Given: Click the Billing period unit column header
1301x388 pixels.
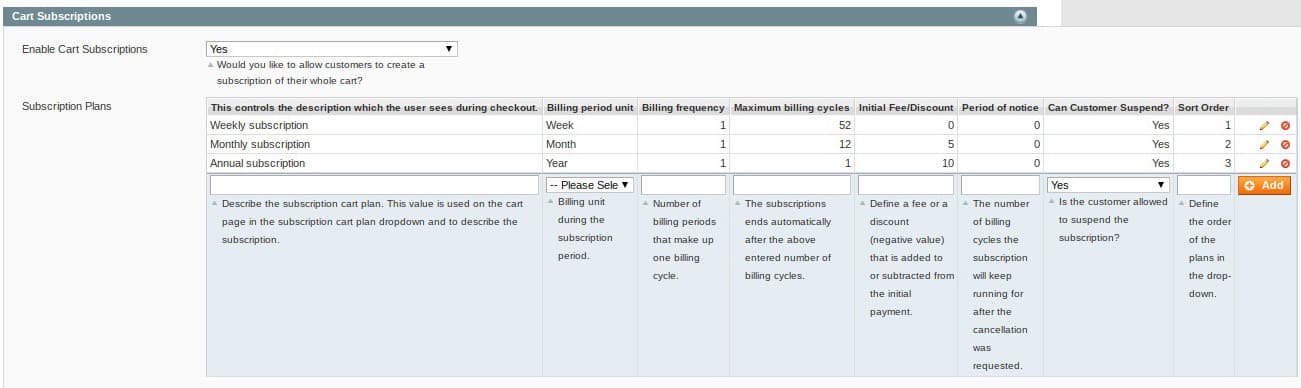Looking at the screenshot, I should tap(590, 107).
